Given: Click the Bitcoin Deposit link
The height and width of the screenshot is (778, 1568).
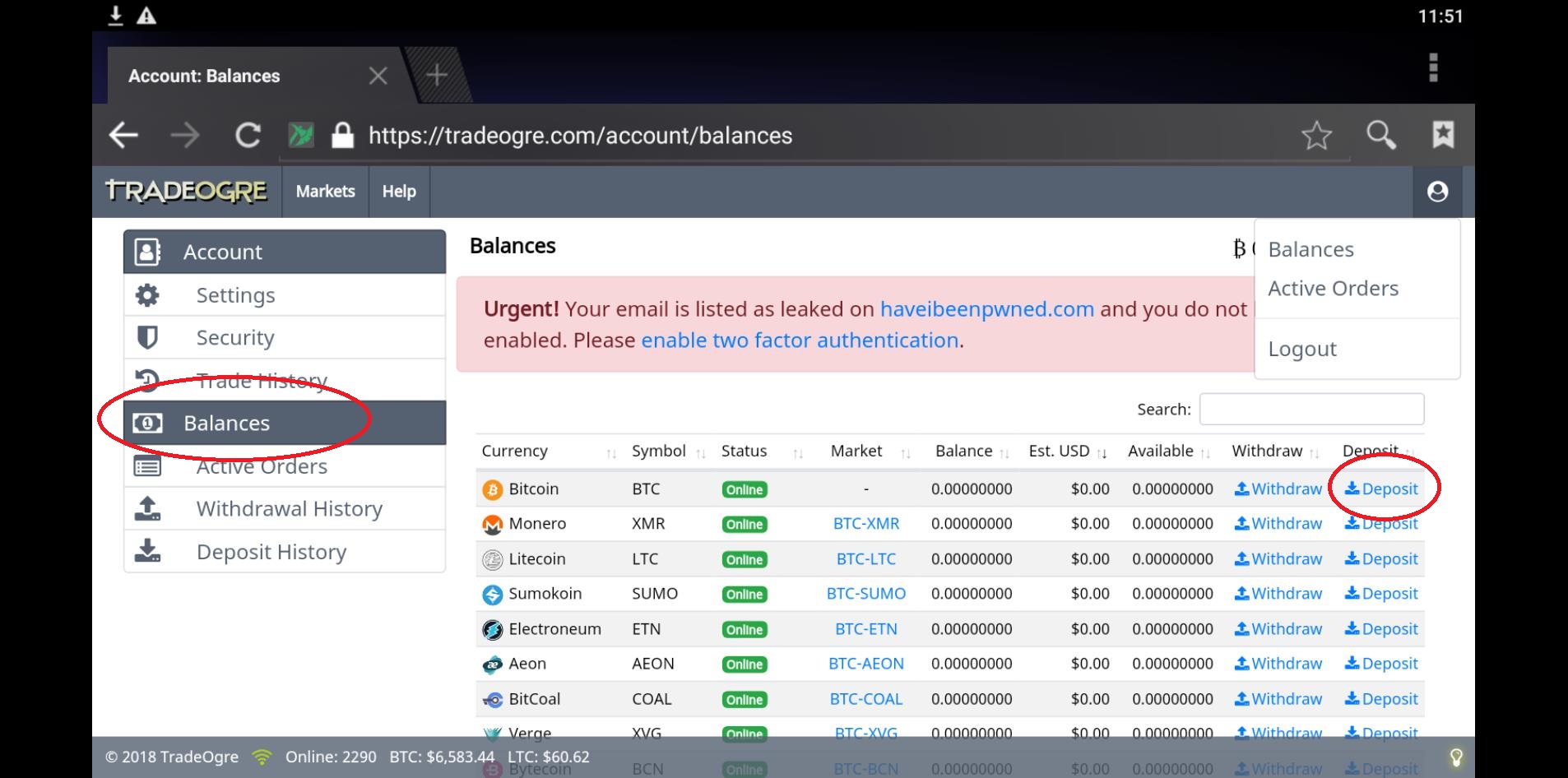Looking at the screenshot, I should point(1381,489).
